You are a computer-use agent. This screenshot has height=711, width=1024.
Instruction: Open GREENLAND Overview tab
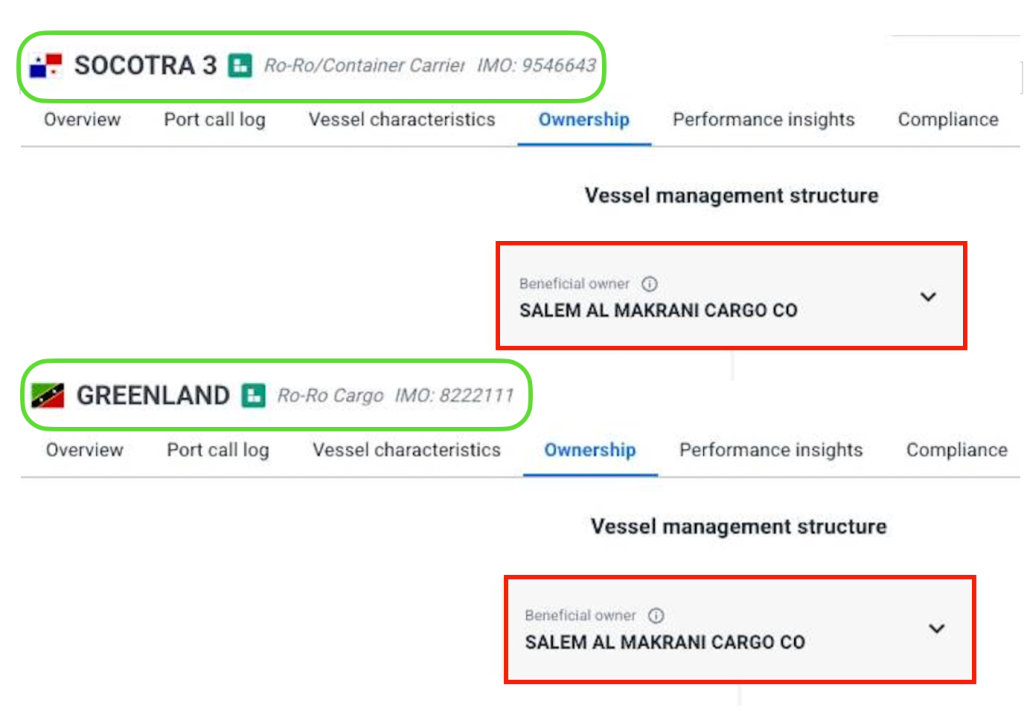(x=84, y=450)
